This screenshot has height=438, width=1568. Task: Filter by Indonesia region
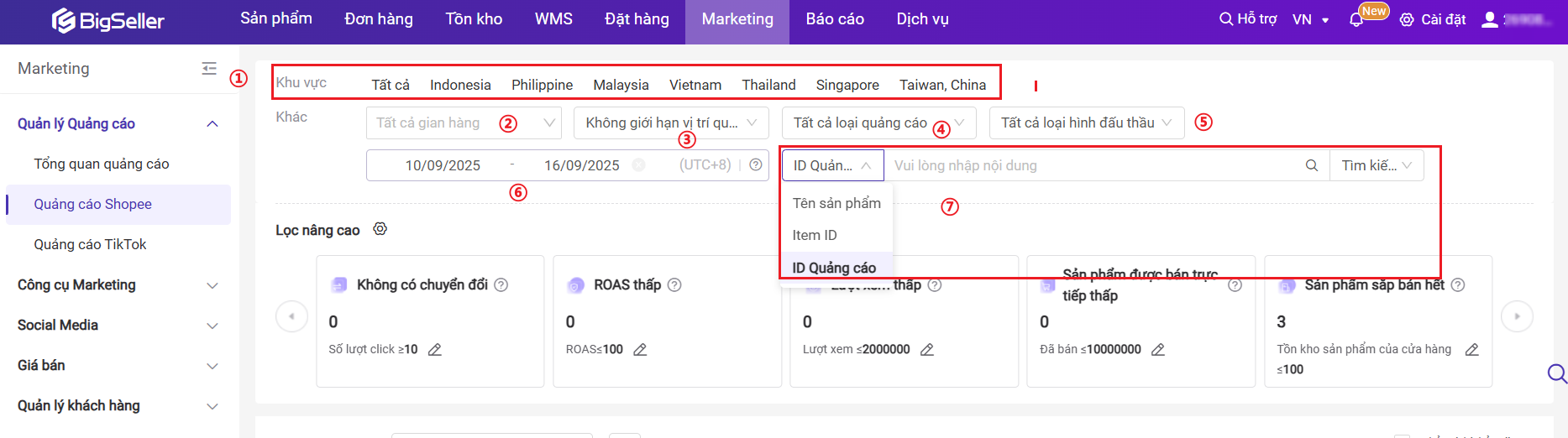(460, 85)
